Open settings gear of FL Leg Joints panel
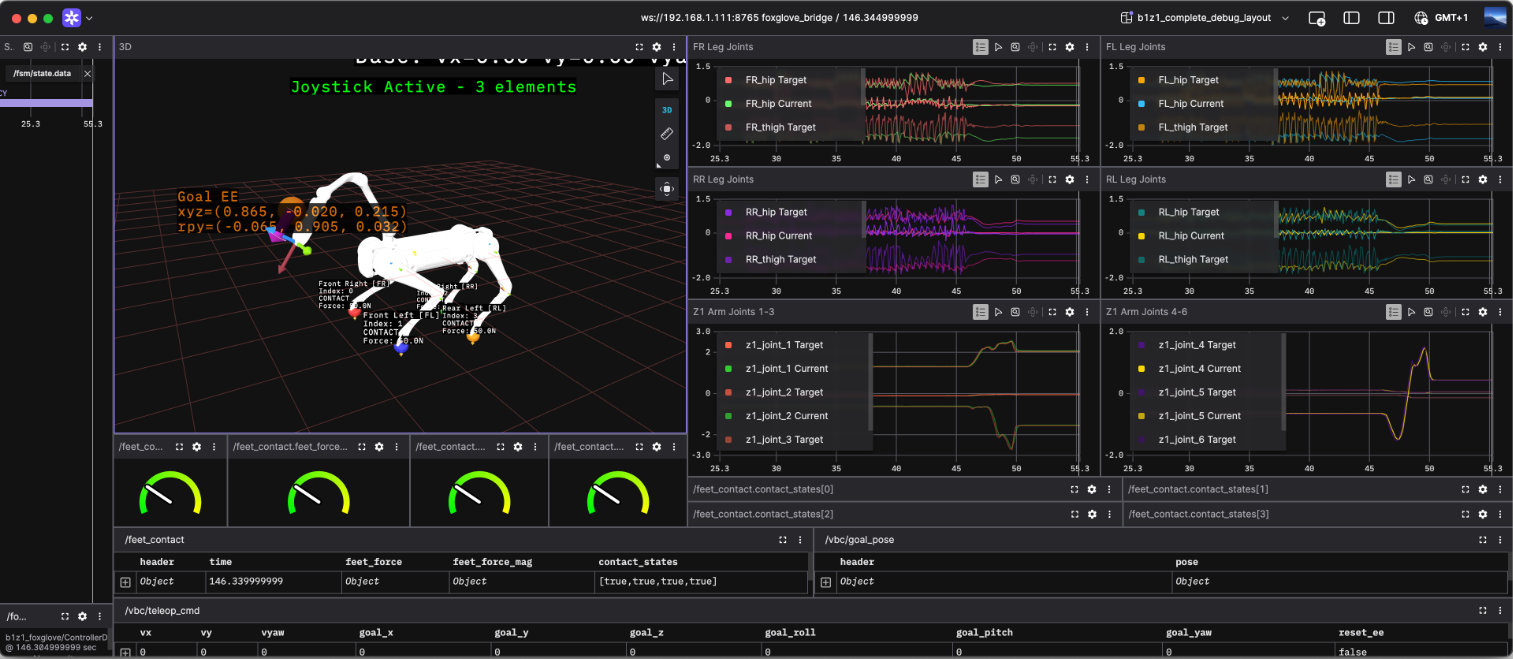This screenshot has height=659, width=1513. [x=1482, y=47]
